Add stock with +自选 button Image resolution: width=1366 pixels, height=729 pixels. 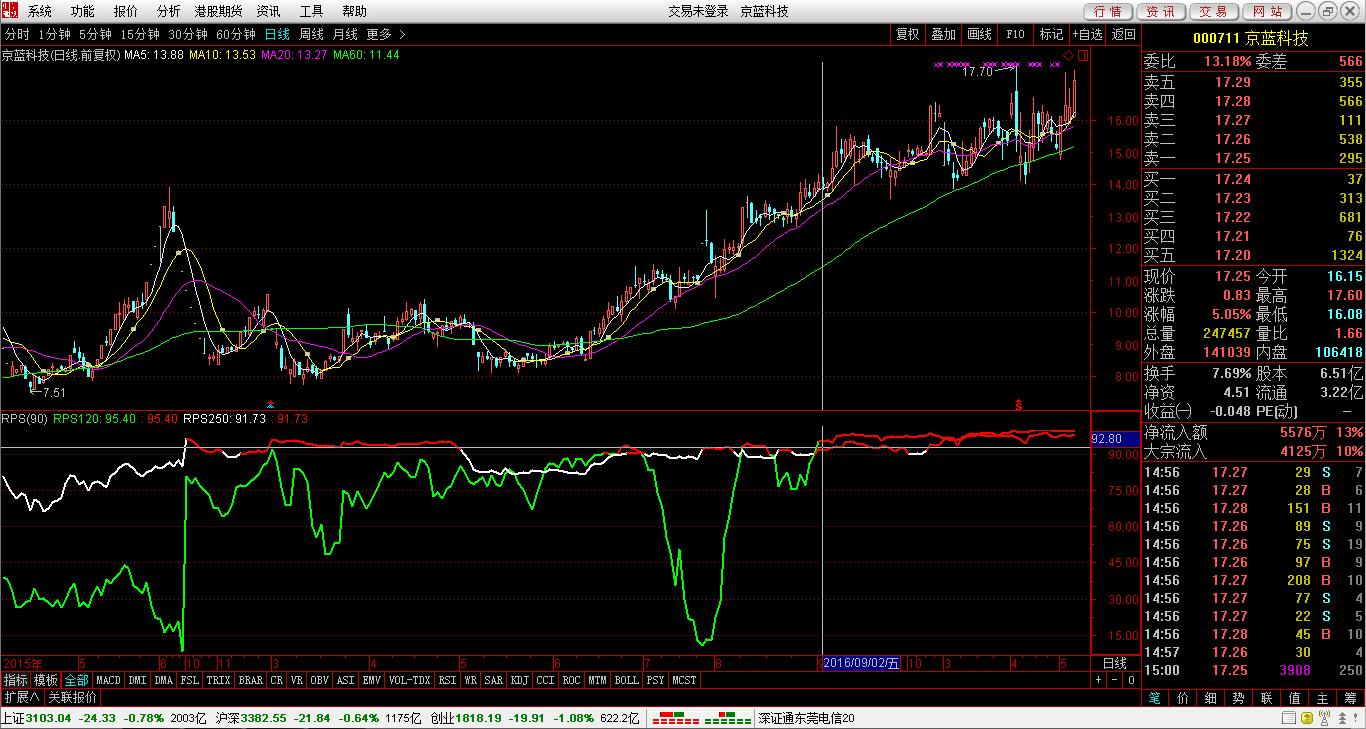(x=1088, y=34)
